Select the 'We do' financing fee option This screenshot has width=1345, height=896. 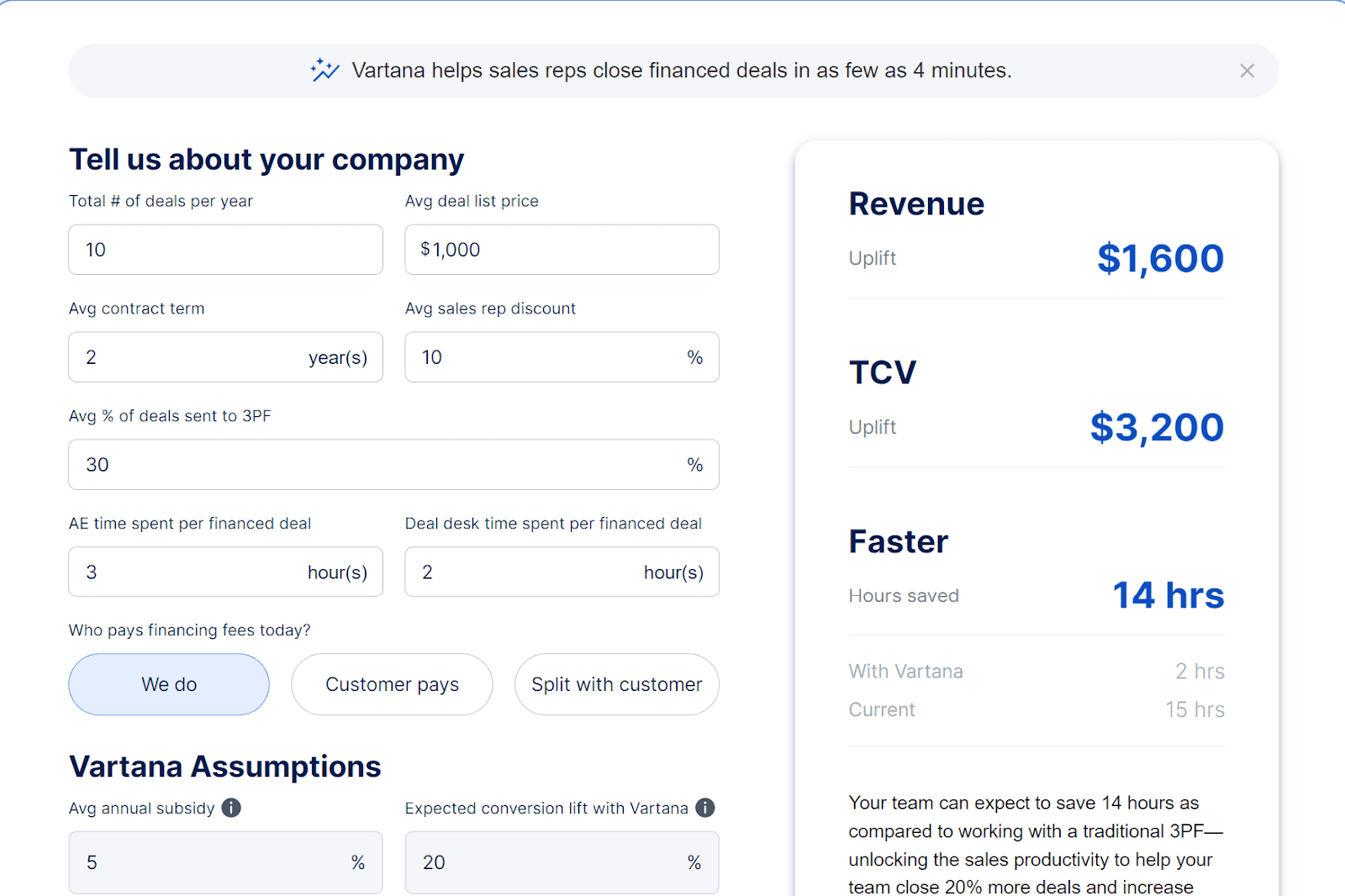(169, 684)
